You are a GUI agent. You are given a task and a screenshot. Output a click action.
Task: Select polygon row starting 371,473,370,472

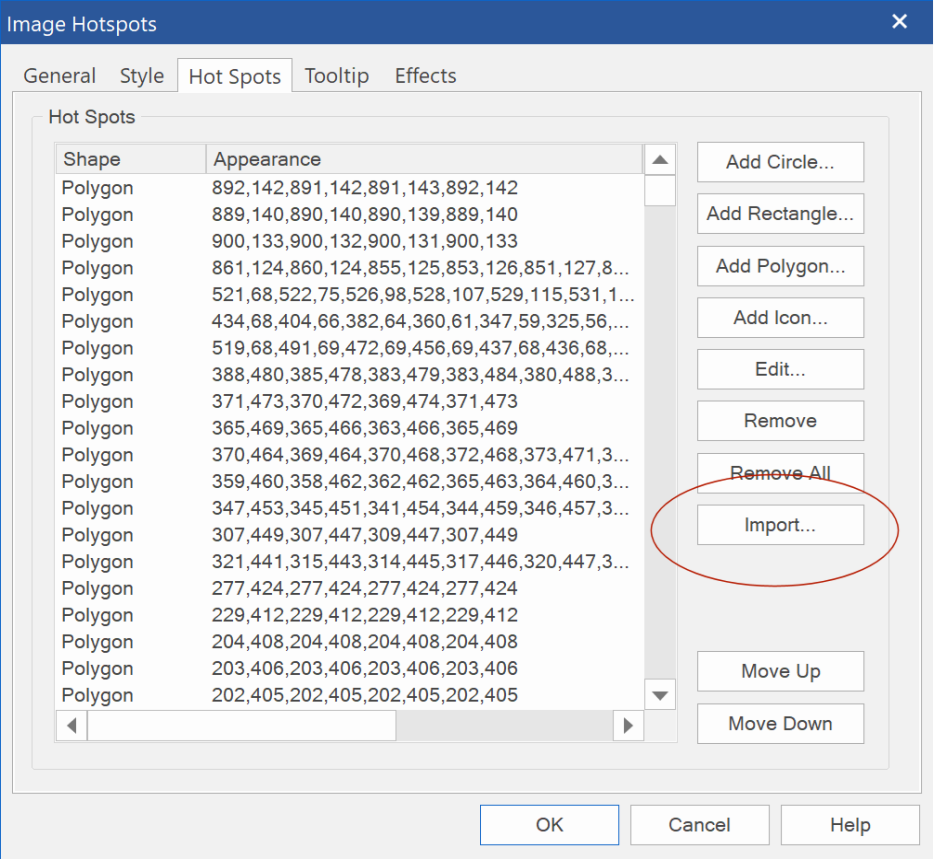pos(350,401)
